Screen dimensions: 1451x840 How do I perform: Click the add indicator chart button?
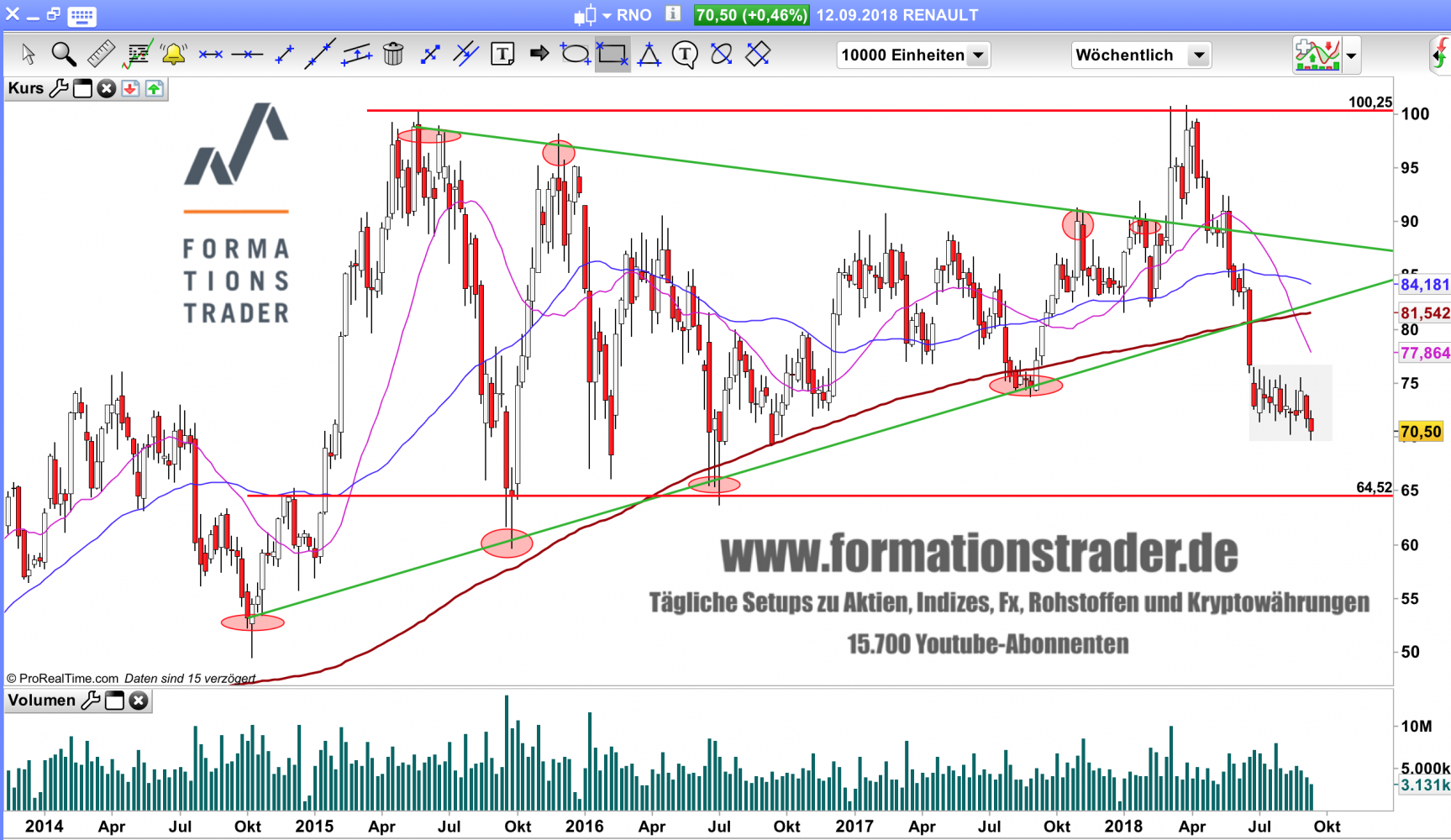(1317, 55)
